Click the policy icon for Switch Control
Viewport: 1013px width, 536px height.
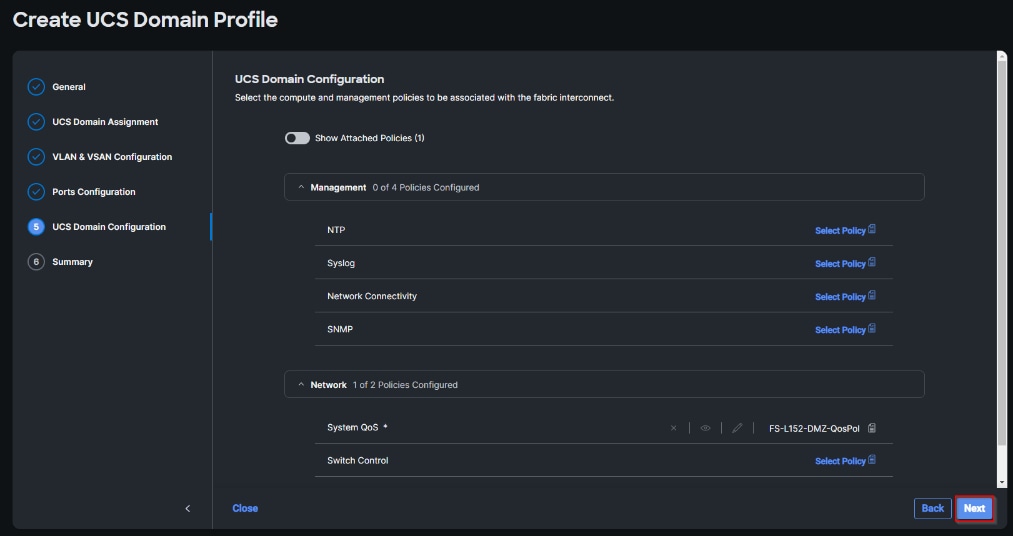pyautogui.click(x=872, y=460)
